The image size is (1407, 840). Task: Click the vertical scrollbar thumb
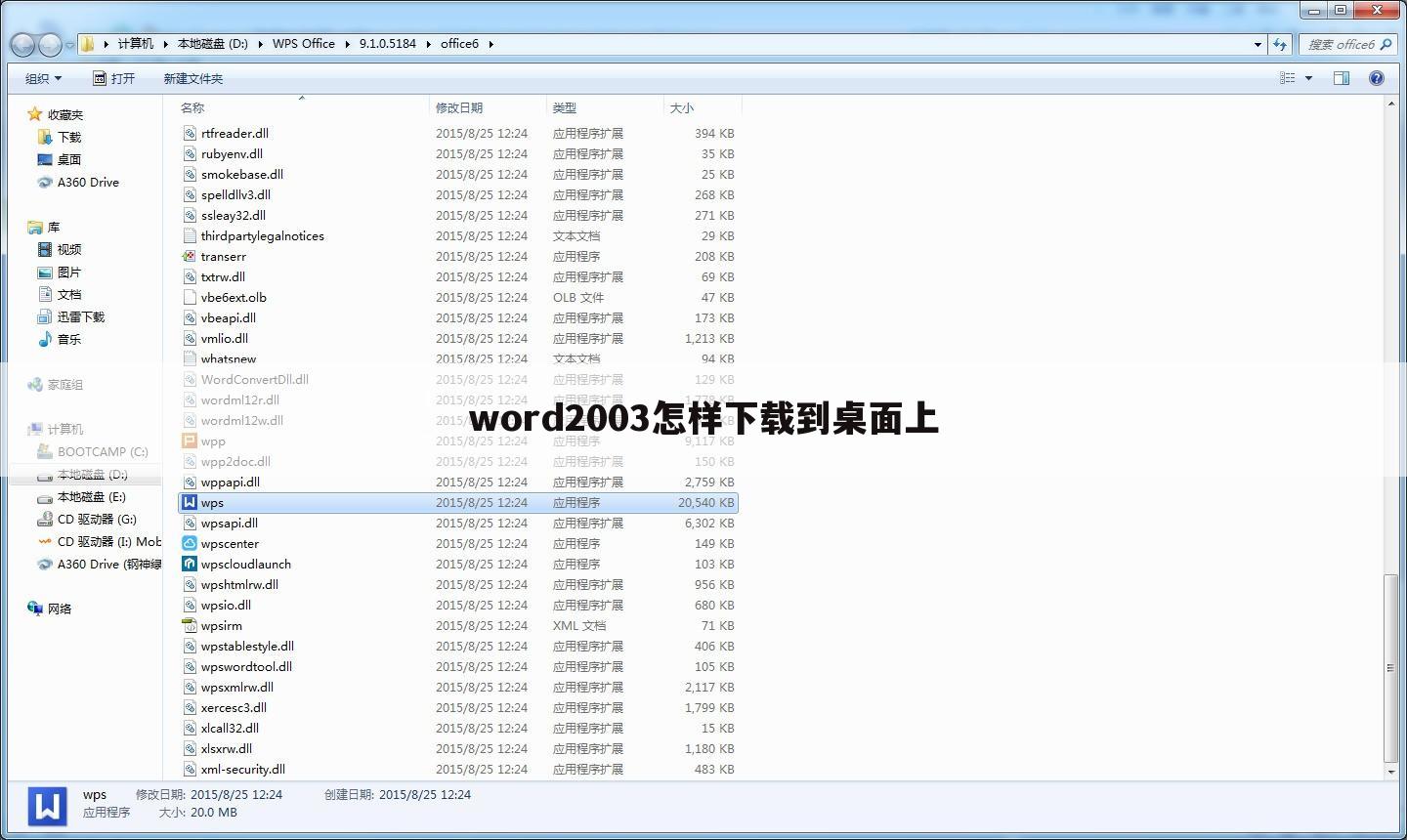1391,668
